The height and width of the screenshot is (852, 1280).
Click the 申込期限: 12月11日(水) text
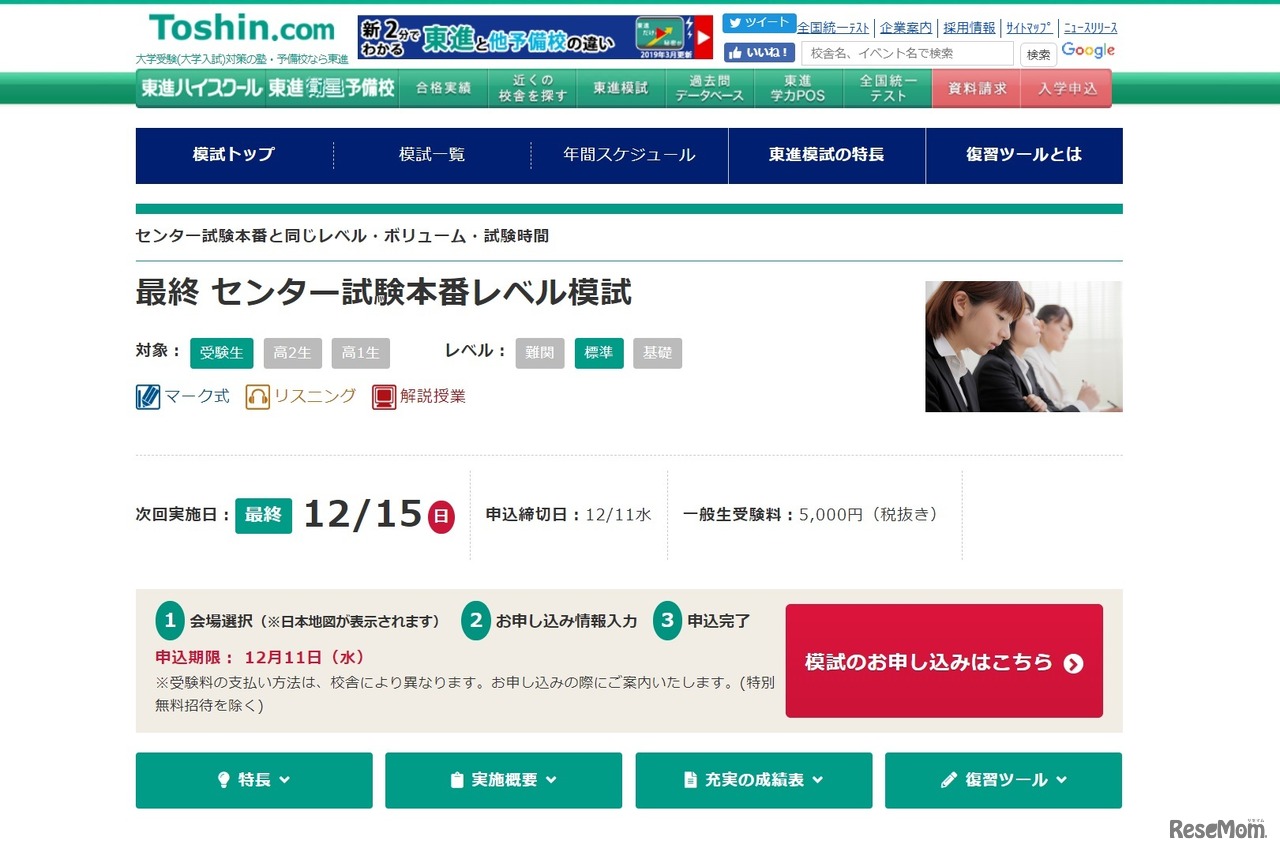[260, 658]
